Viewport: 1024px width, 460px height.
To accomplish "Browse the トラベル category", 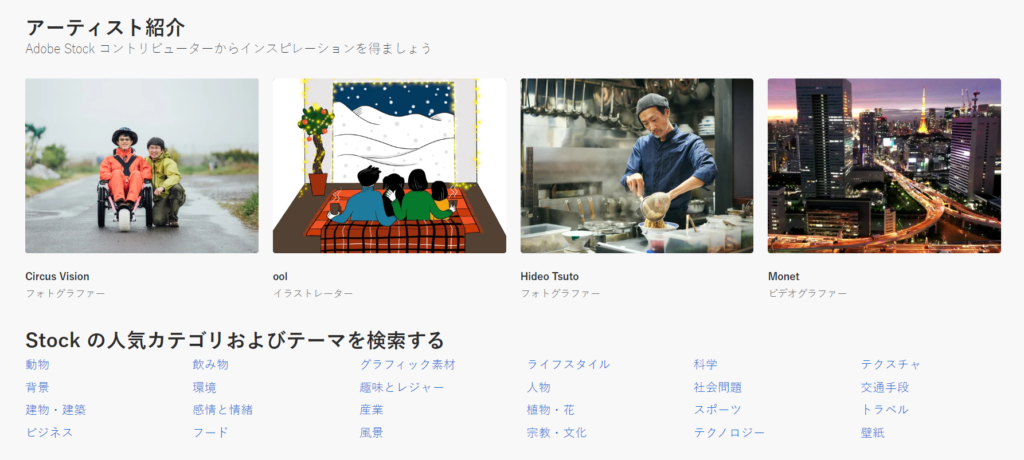I will 884,410.
